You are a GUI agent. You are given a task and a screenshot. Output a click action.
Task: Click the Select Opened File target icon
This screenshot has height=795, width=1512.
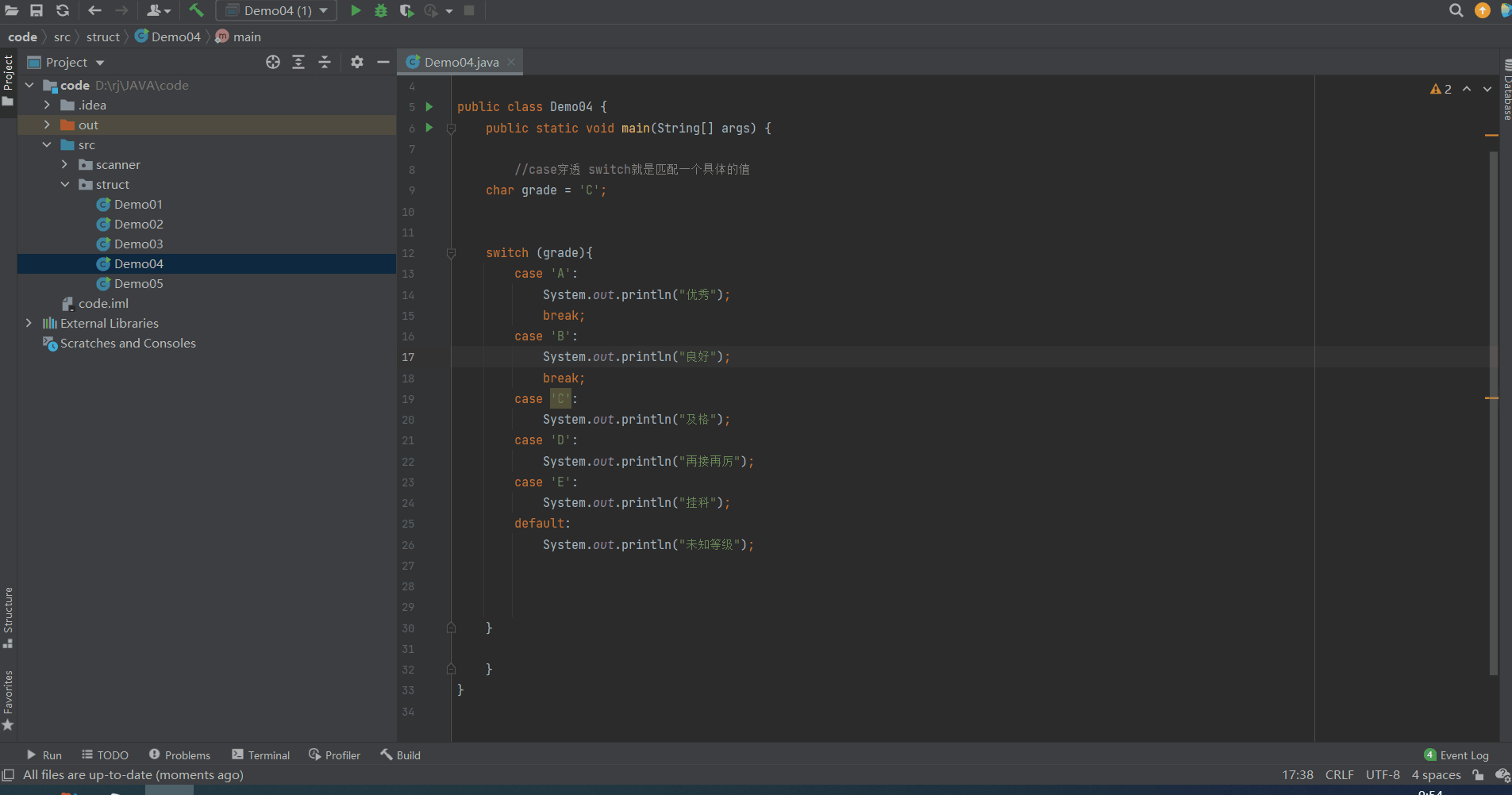pyautogui.click(x=273, y=62)
